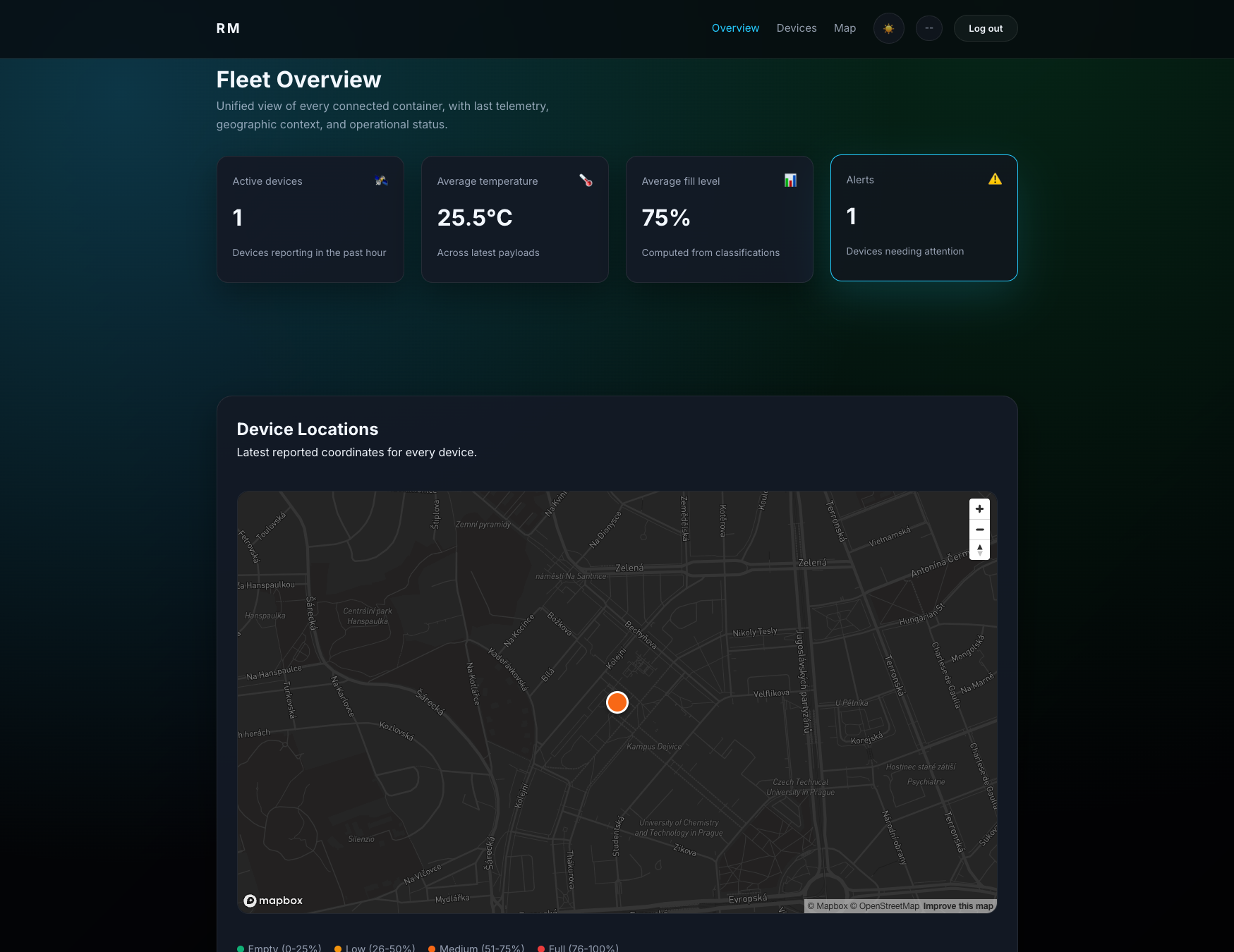Zoom out using the minus map control

coord(979,529)
